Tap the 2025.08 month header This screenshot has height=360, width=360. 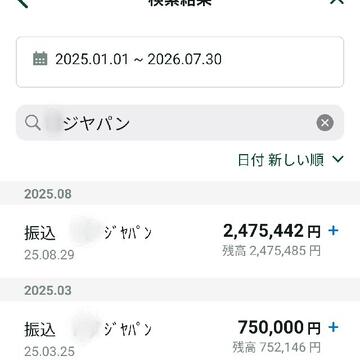(x=48, y=194)
